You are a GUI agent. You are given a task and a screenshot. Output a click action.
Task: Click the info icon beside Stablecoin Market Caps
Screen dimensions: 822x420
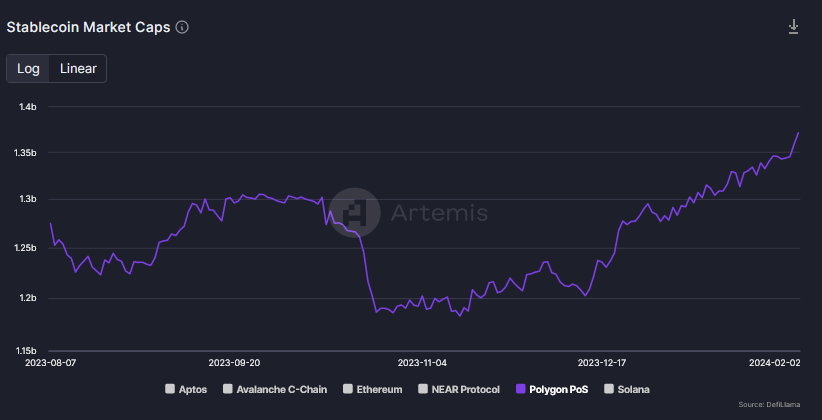pyautogui.click(x=182, y=28)
